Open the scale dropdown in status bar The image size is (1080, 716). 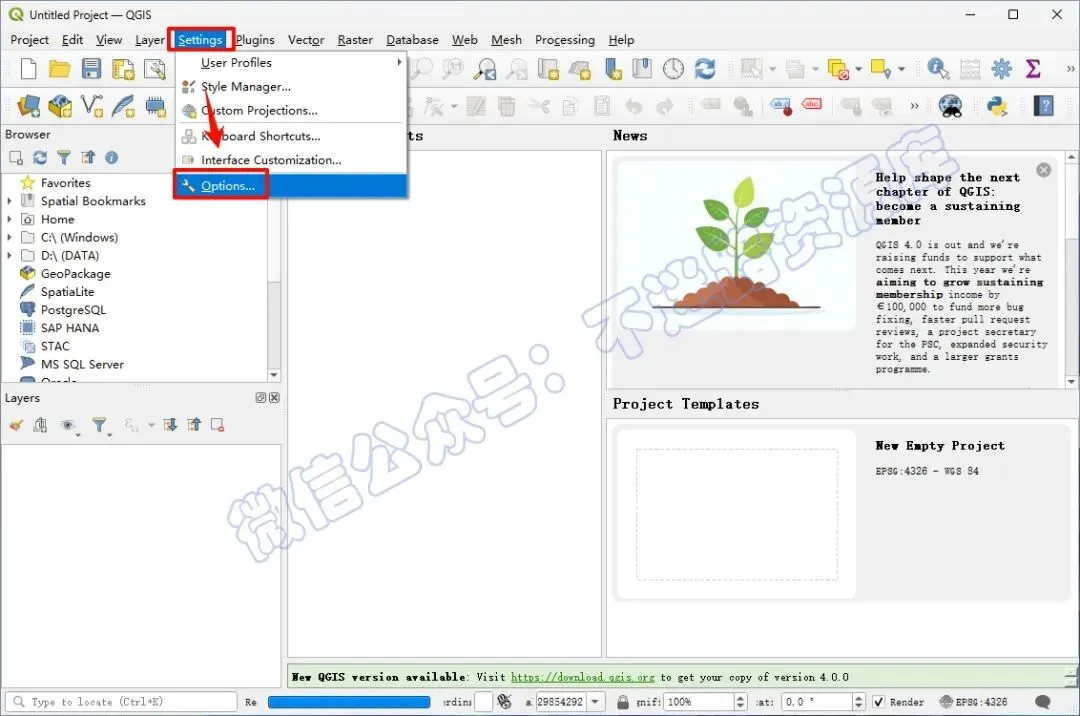click(x=595, y=702)
